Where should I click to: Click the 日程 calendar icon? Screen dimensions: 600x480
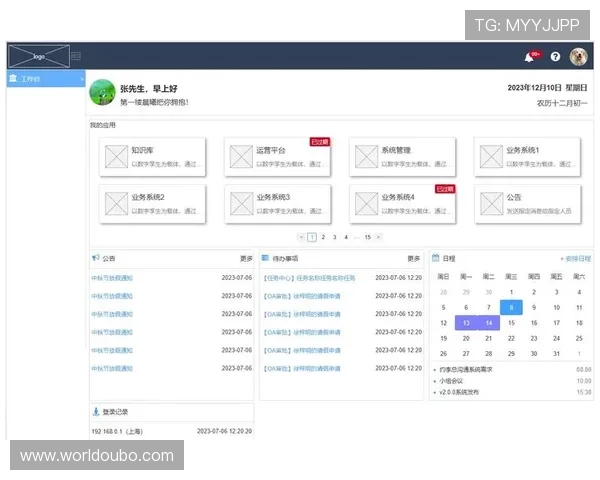coord(435,258)
